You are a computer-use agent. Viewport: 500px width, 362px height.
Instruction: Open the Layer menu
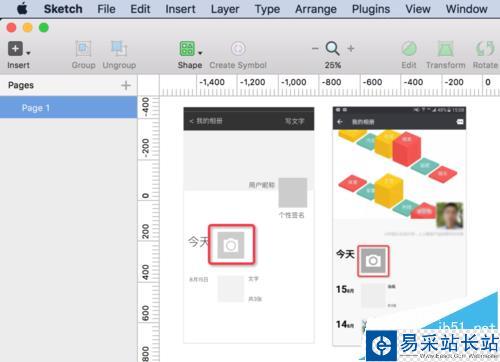click(x=225, y=9)
